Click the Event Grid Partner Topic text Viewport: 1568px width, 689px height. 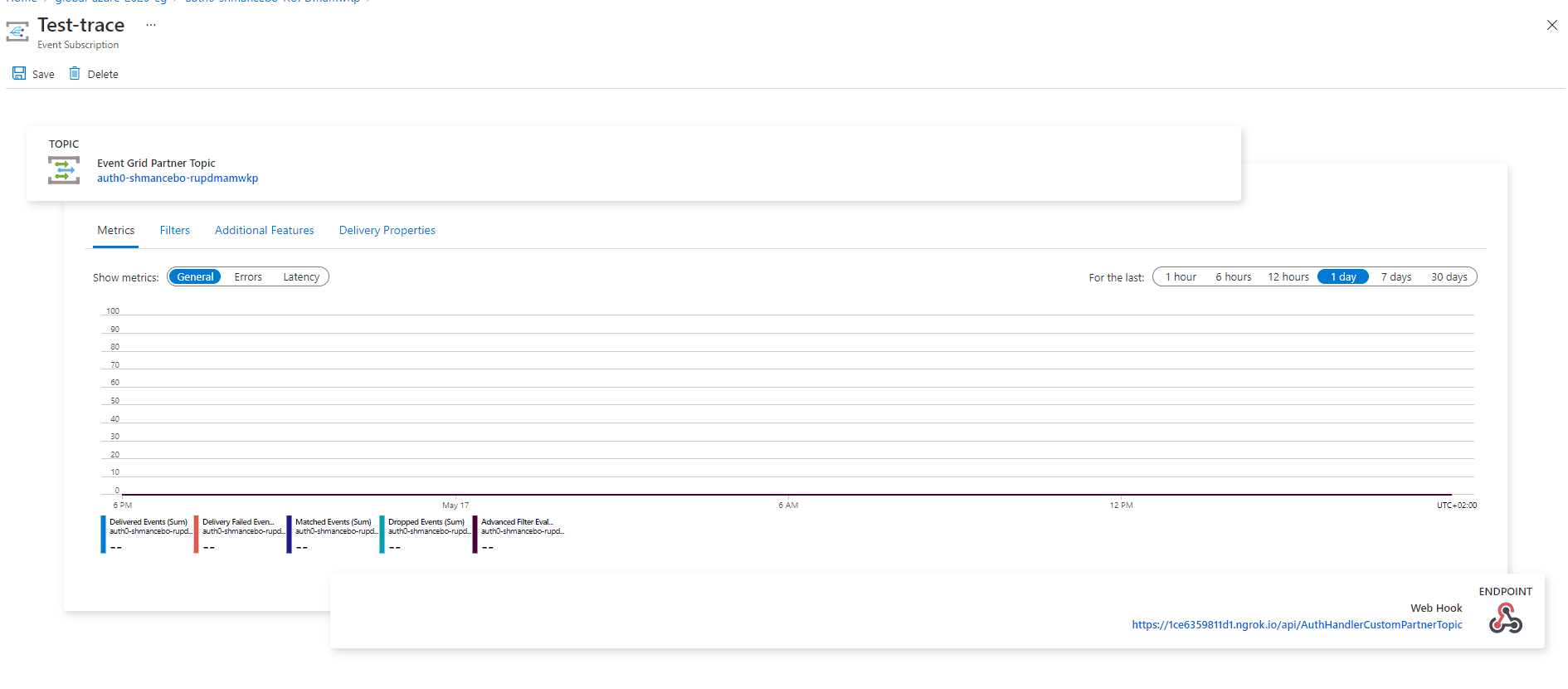(x=156, y=164)
